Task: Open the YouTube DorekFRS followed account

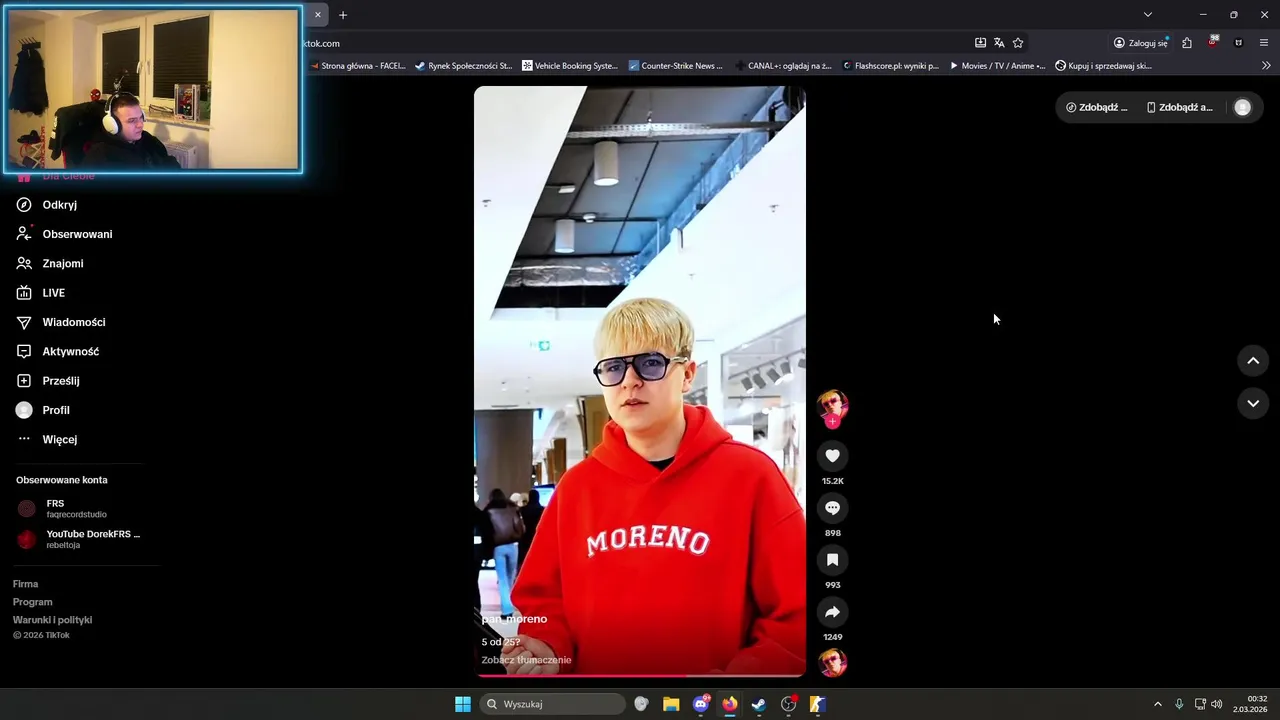Action: tap(78, 539)
